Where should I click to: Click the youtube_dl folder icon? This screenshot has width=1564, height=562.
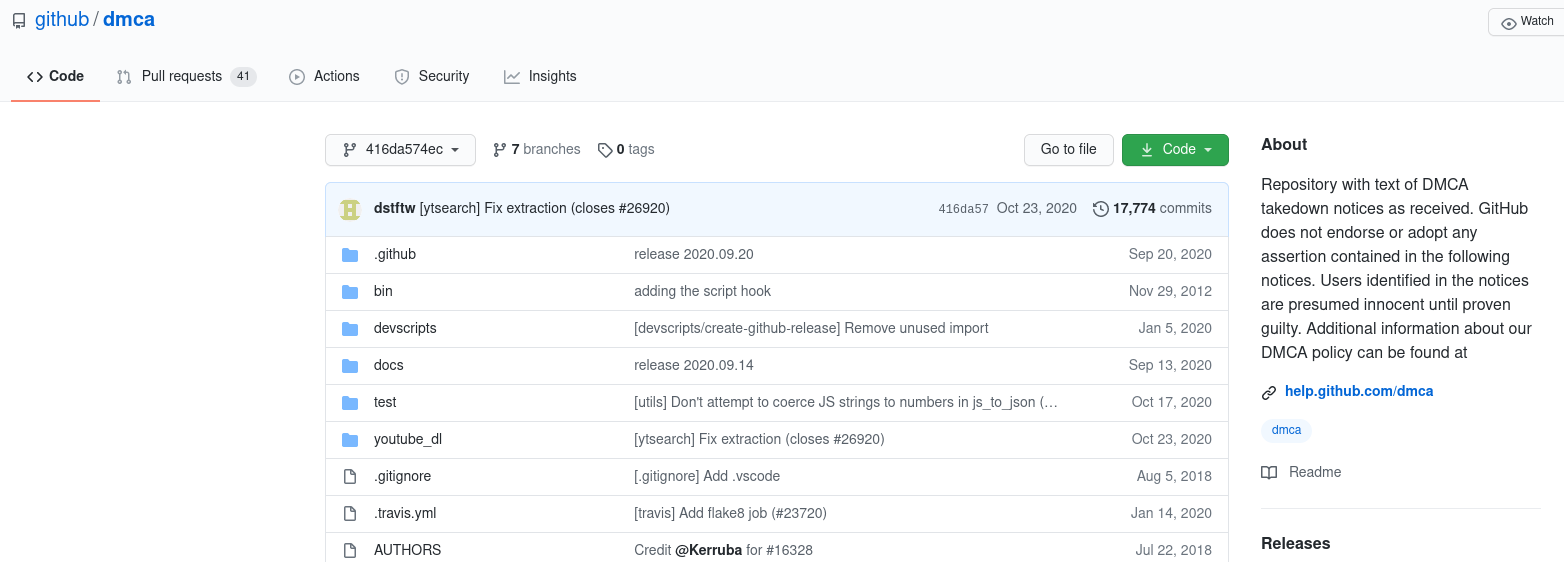[350, 439]
